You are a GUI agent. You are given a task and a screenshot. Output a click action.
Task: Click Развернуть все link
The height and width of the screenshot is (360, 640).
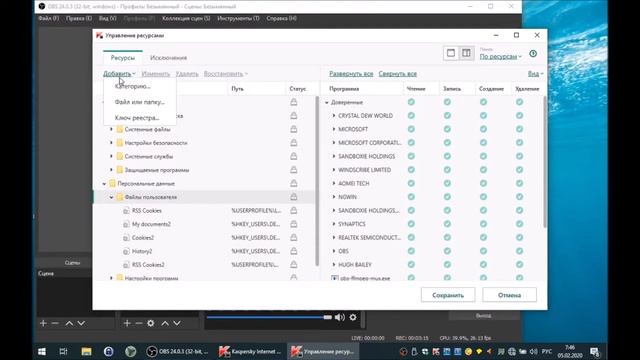click(x=351, y=74)
